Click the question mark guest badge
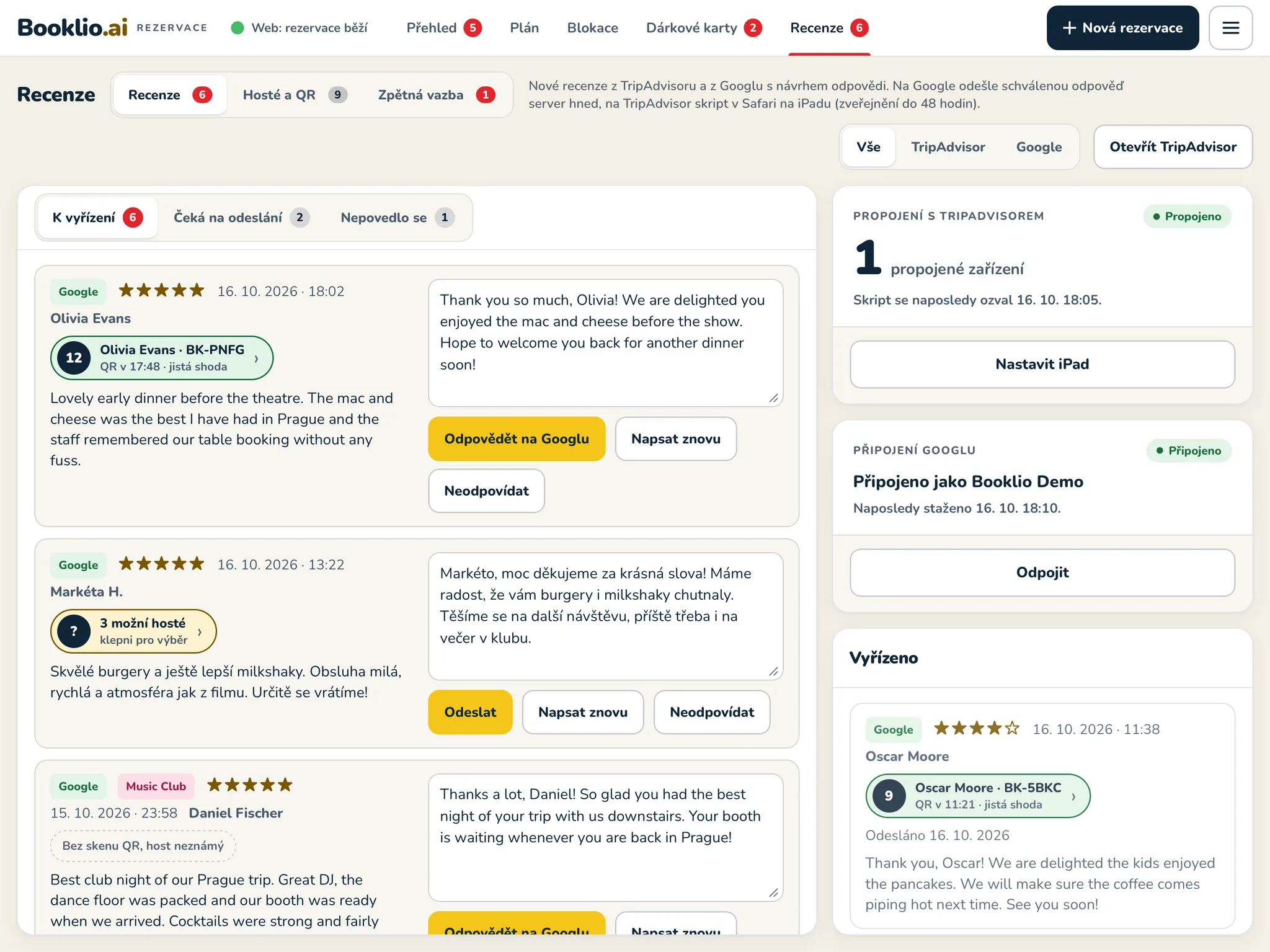This screenshot has width=1270, height=952. (x=74, y=631)
